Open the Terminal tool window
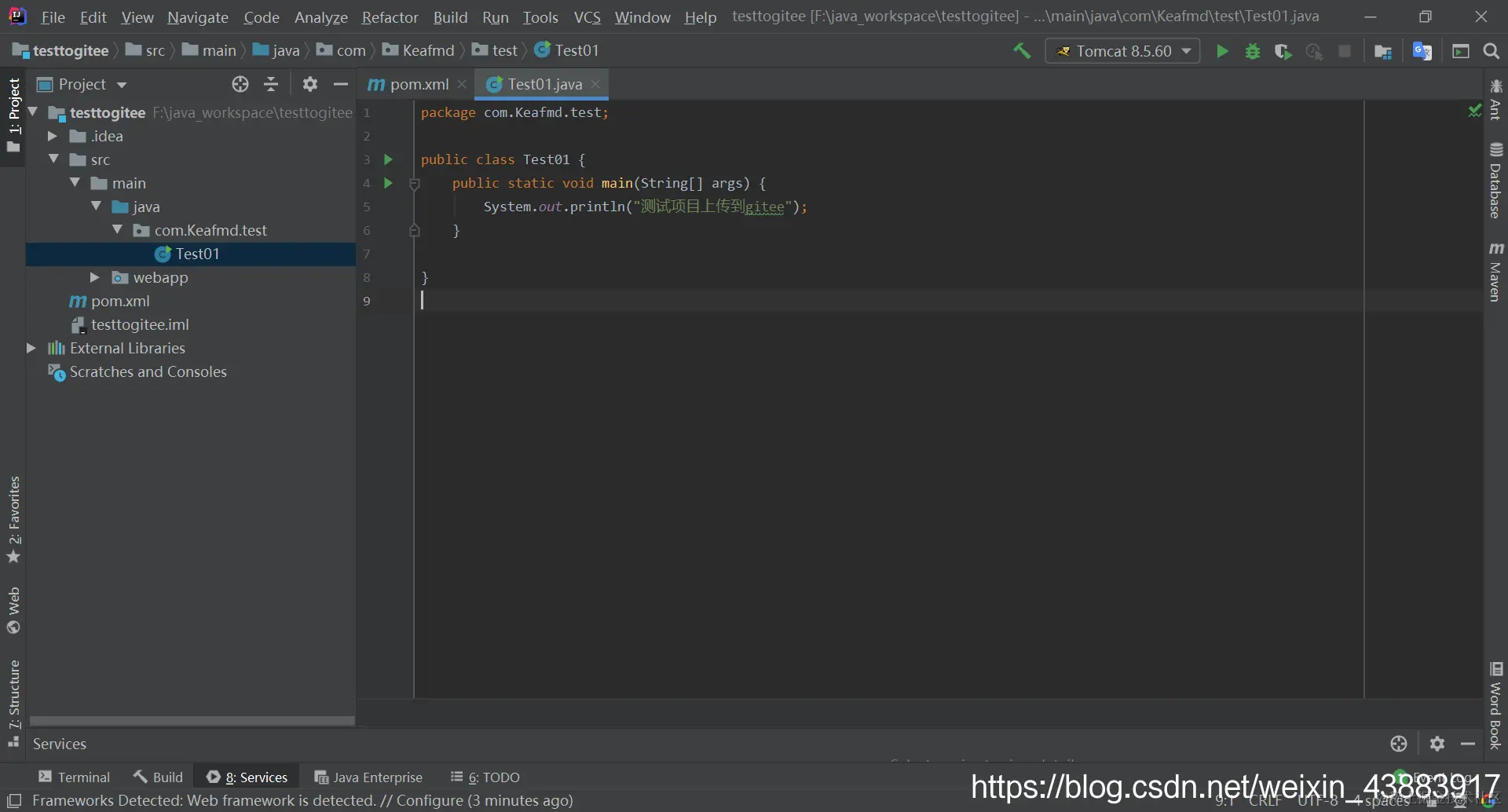1508x812 pixels. coord(75,777)
